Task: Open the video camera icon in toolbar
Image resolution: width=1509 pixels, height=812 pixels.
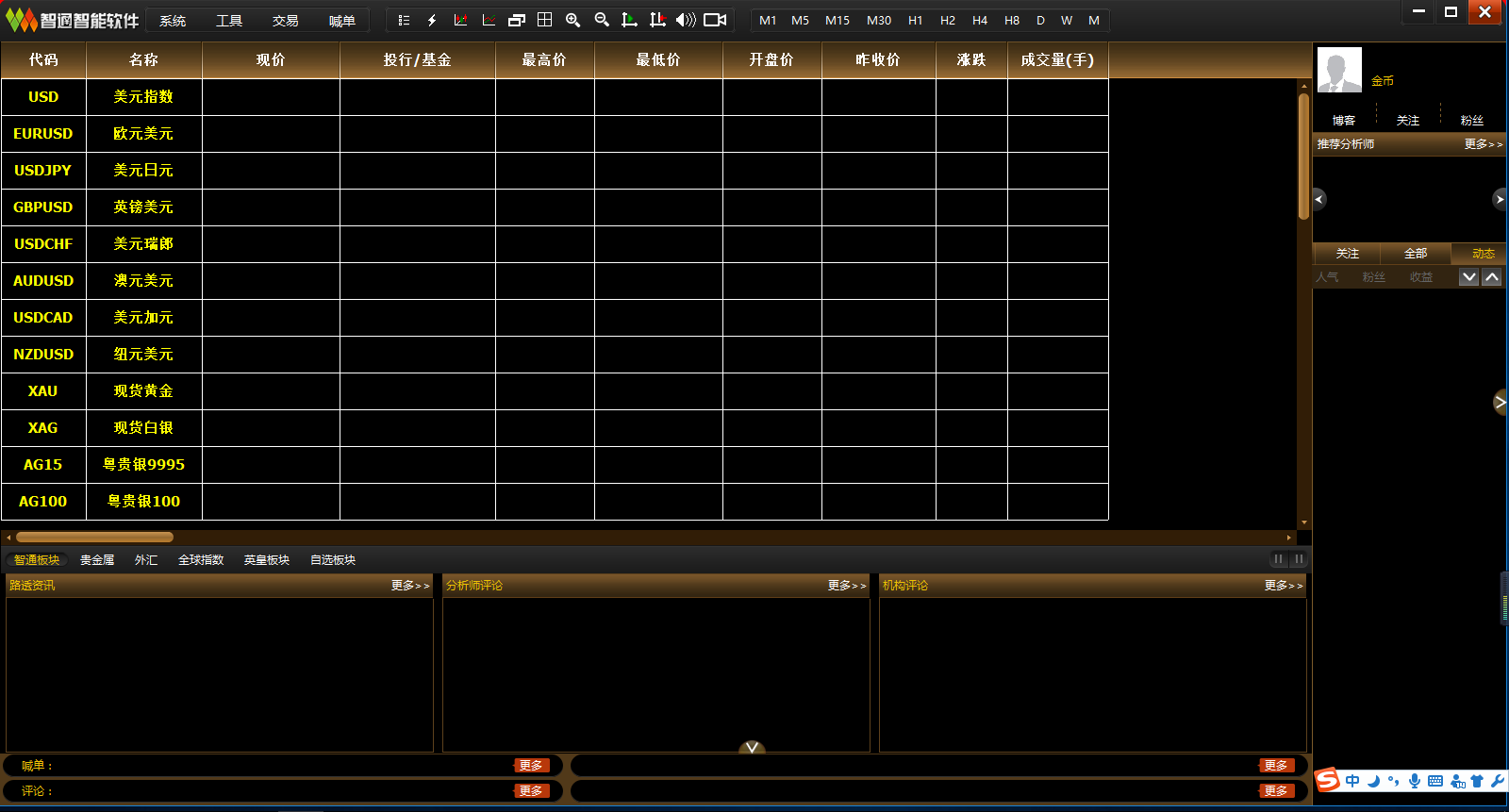Action: click(715, 20)
